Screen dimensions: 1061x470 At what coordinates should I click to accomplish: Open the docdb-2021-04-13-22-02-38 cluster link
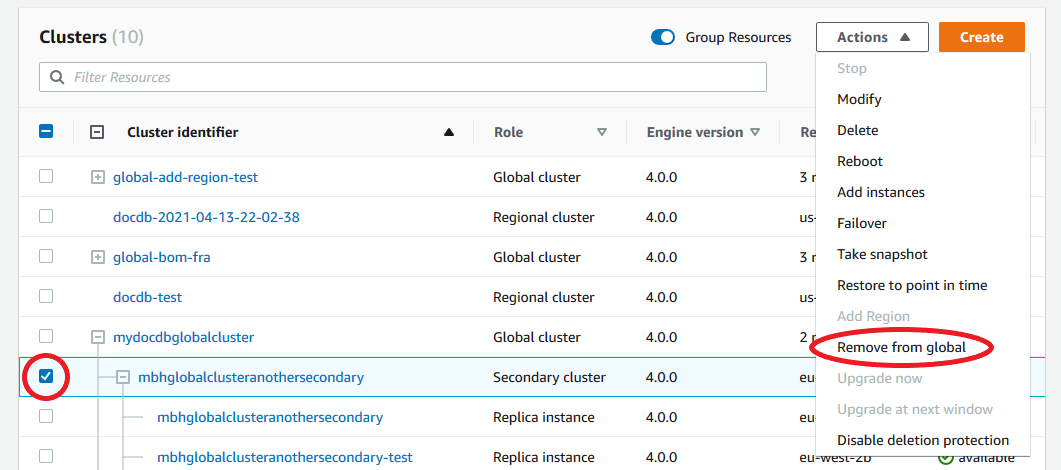coord(206,217)
